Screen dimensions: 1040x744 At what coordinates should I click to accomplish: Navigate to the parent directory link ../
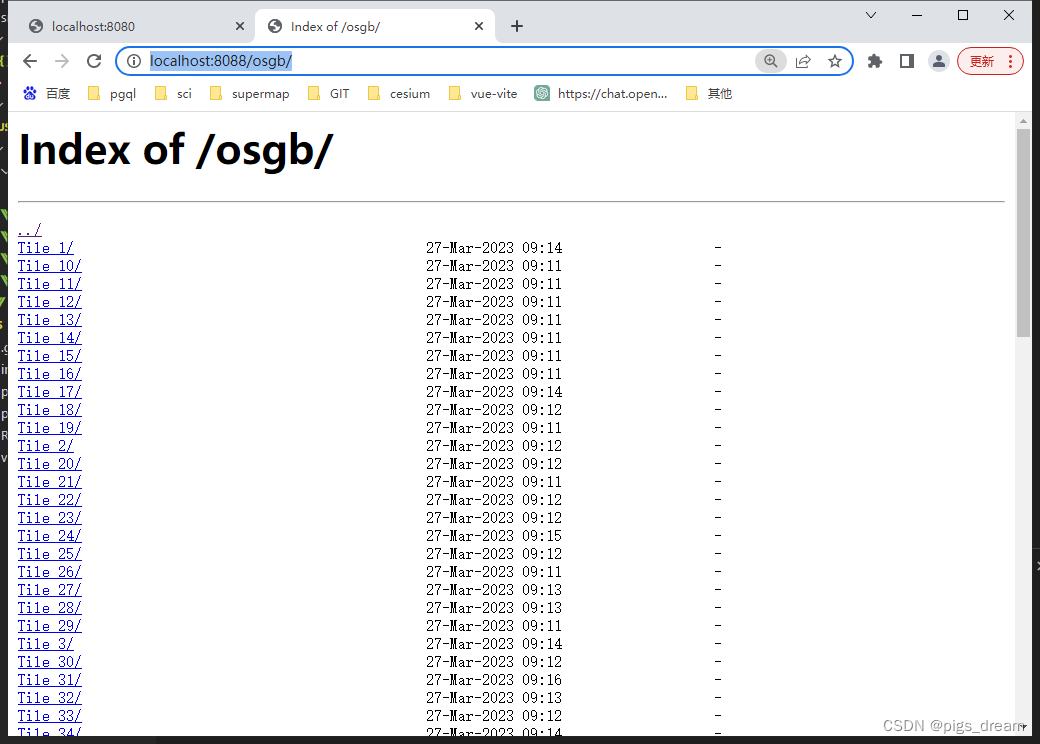(x=28, y=229)
